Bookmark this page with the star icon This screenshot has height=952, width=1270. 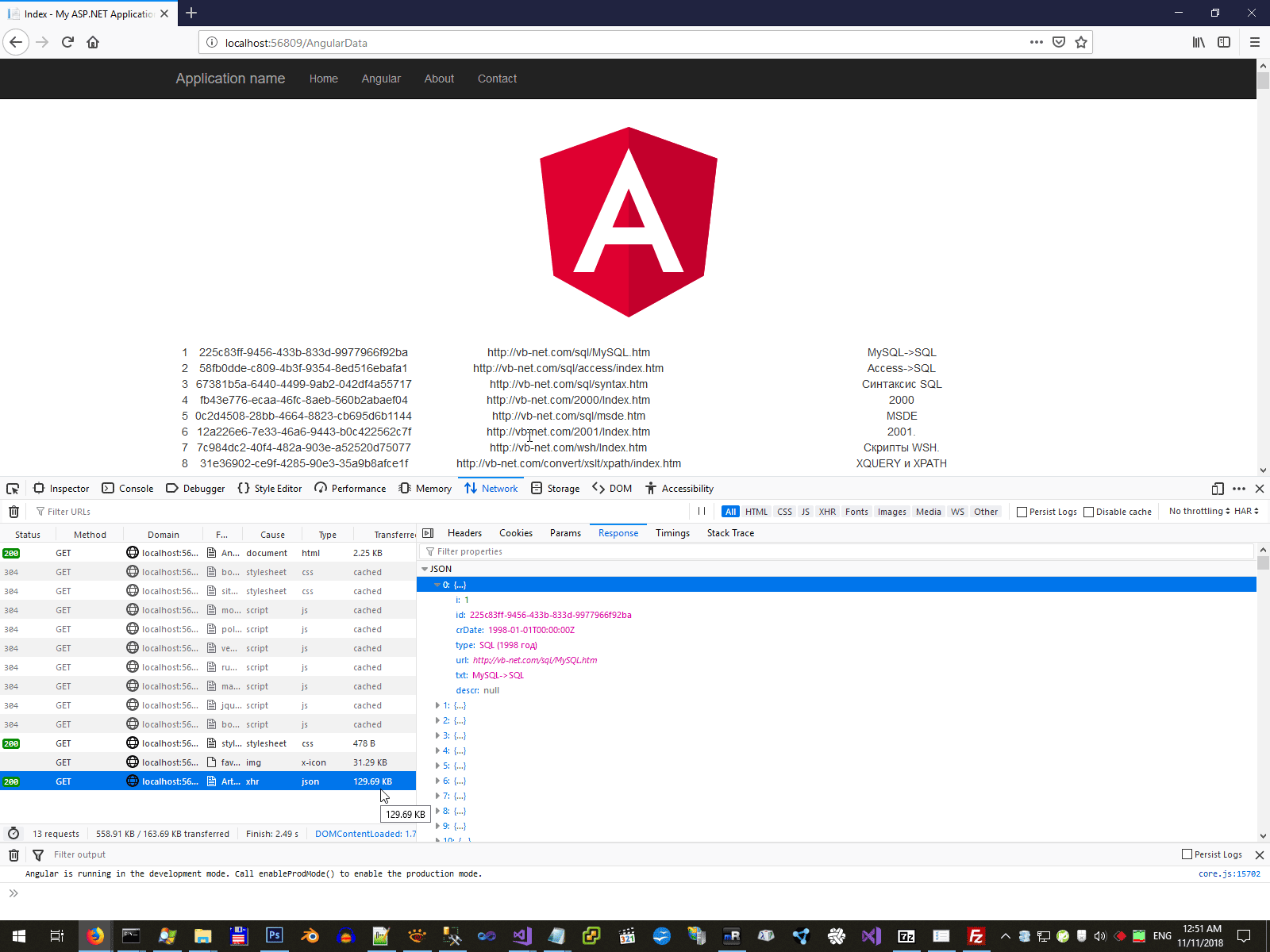1081,42
